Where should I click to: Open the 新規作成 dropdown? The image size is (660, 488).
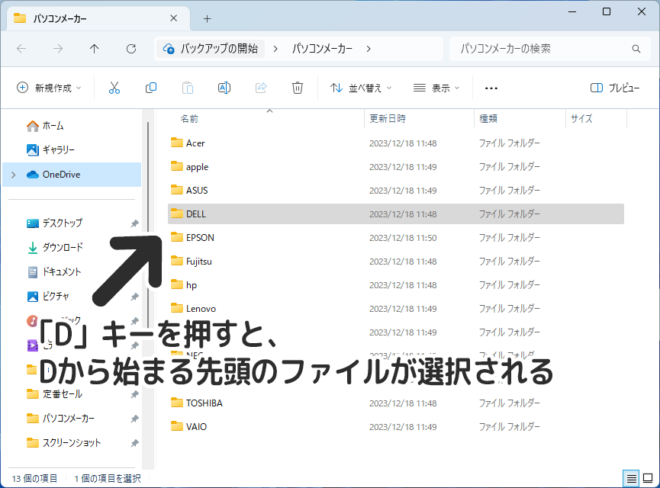click(x=49, y=88)
